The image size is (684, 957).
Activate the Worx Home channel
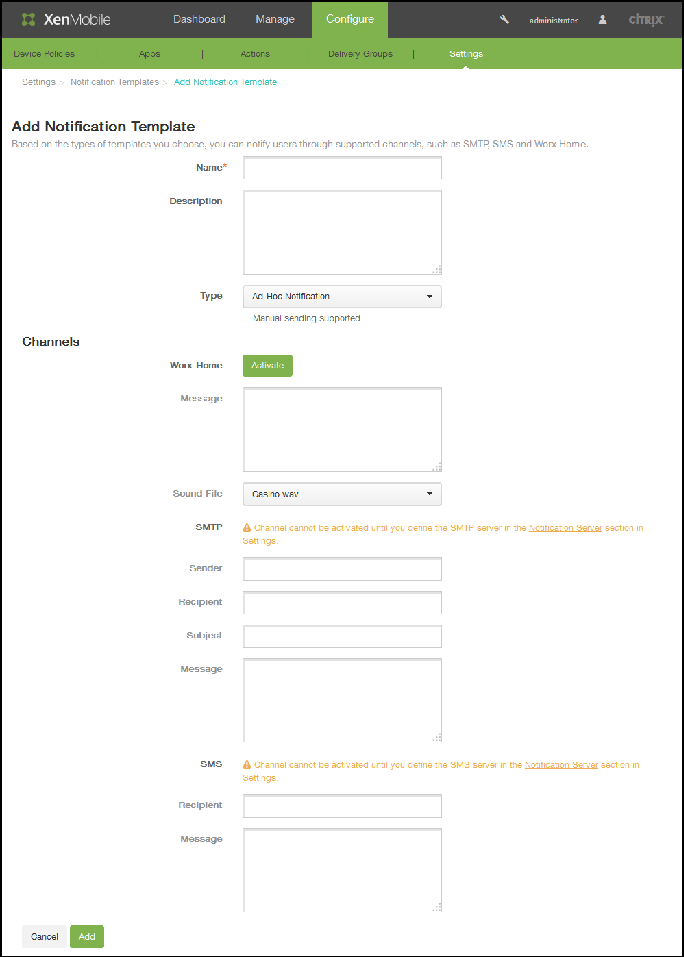tap(267, 365)
